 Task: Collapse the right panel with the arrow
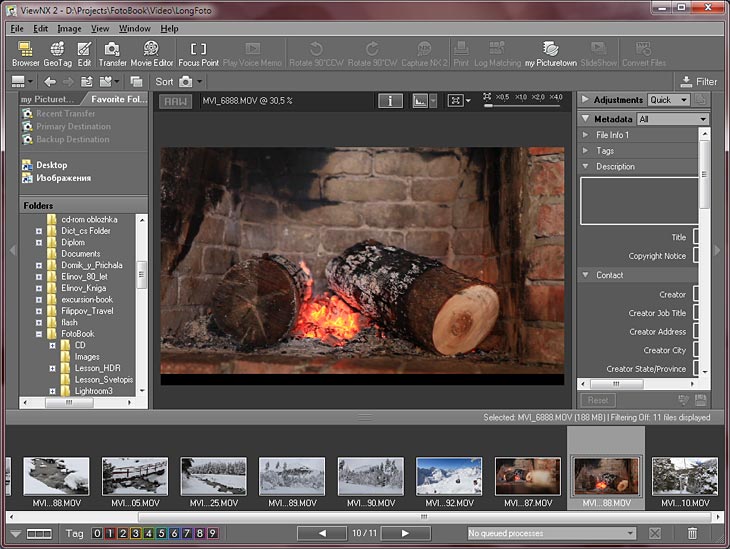(717, 250)
